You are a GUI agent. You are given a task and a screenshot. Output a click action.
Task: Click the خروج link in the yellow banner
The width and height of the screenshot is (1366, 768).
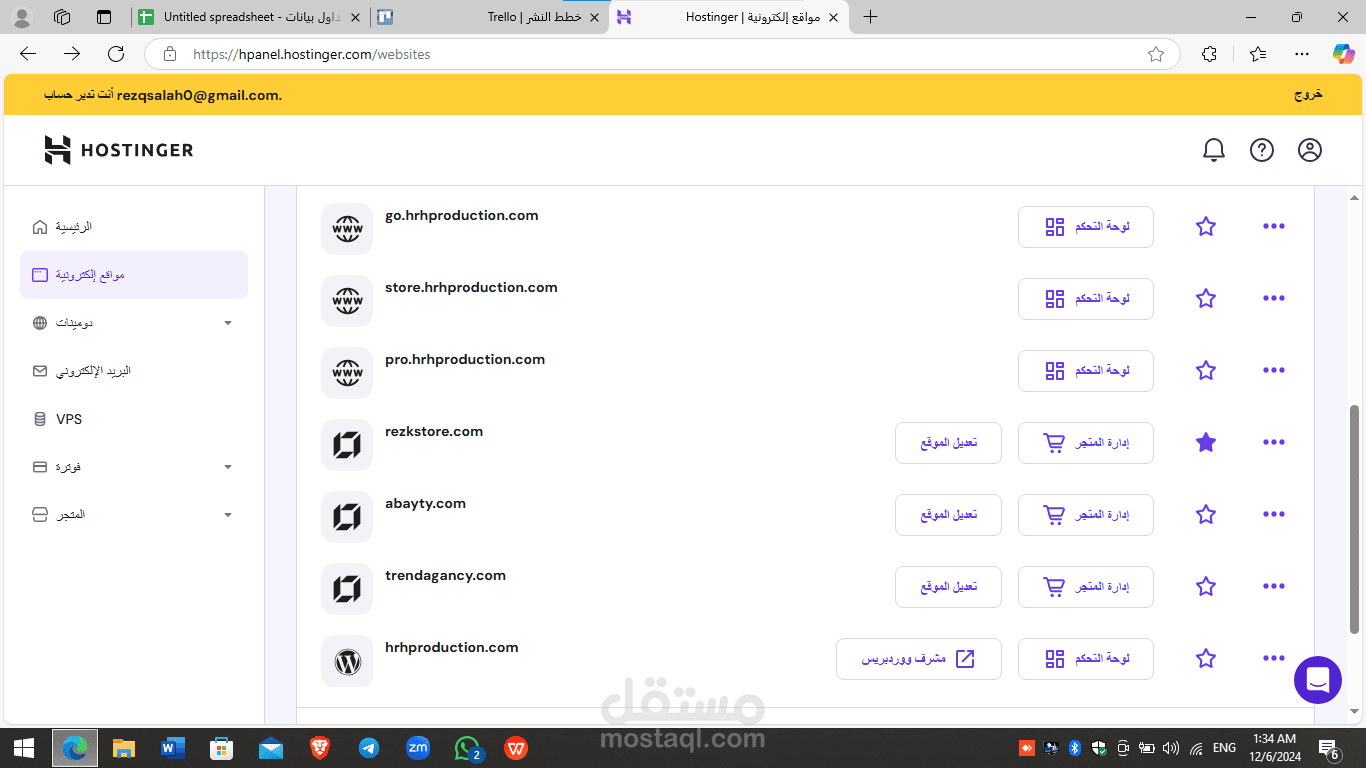pyautogui.click(x=1308, y=94)
